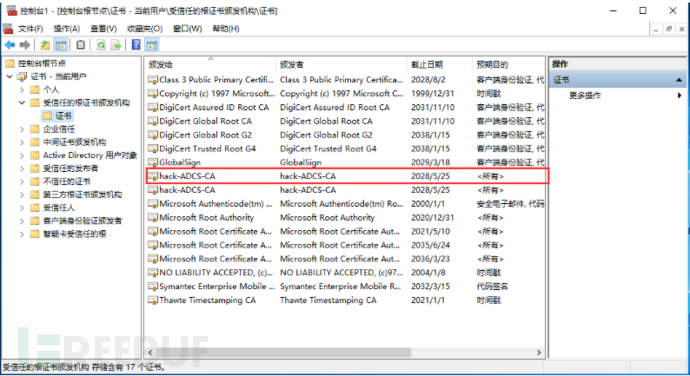Select the highlighted hack-ADCS-CA certificate row
The image size is (690, 376).
347,176
